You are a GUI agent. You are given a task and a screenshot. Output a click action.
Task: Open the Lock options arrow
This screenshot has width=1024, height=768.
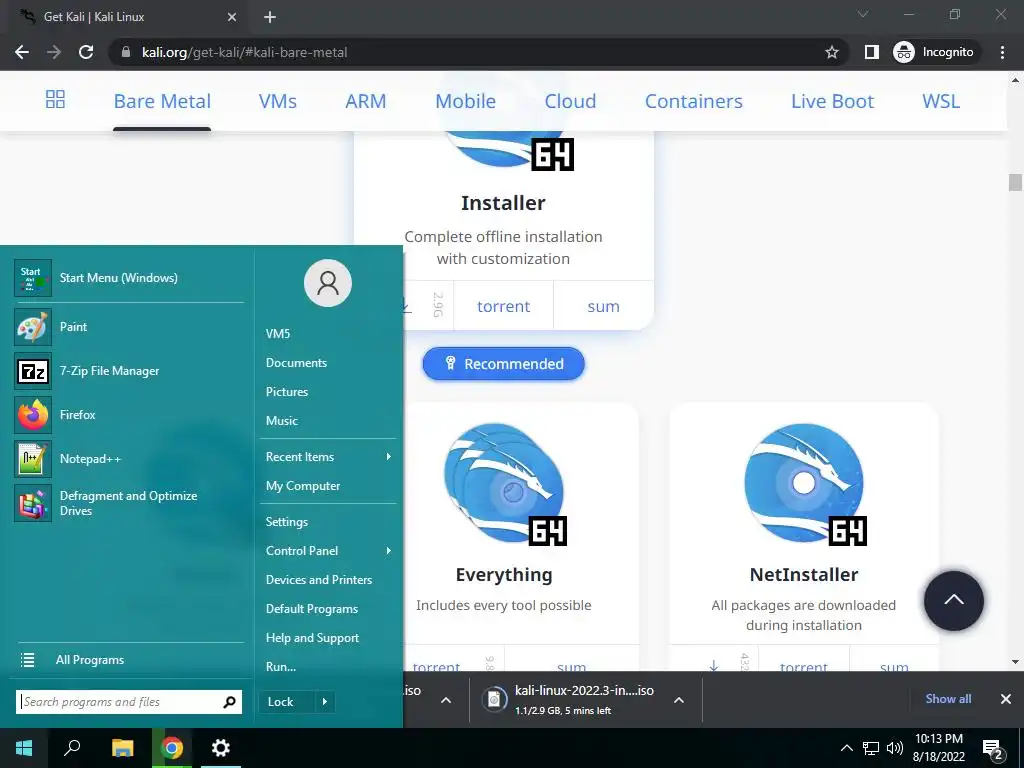point(325,702)
